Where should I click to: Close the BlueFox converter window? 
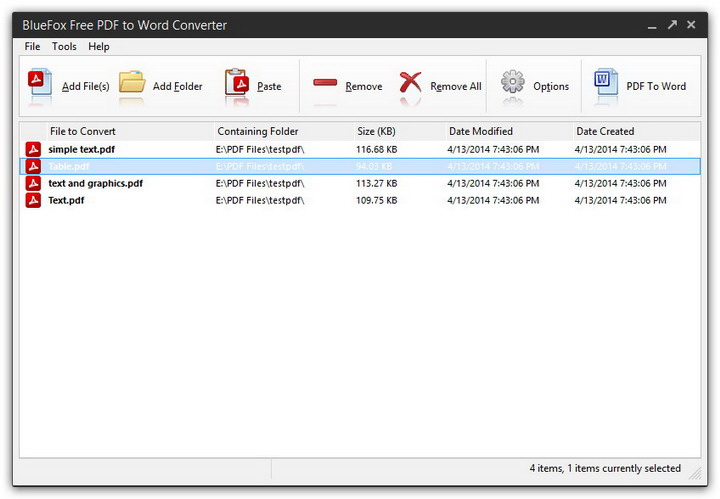(691, 25)
